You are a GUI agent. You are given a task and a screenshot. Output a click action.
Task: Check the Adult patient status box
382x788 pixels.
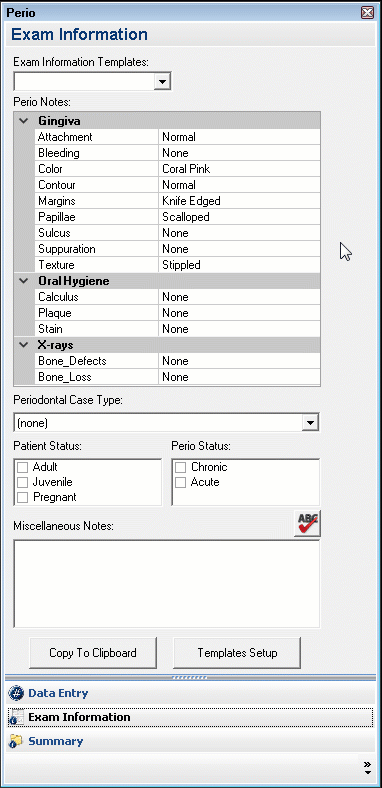coord(23,467)
